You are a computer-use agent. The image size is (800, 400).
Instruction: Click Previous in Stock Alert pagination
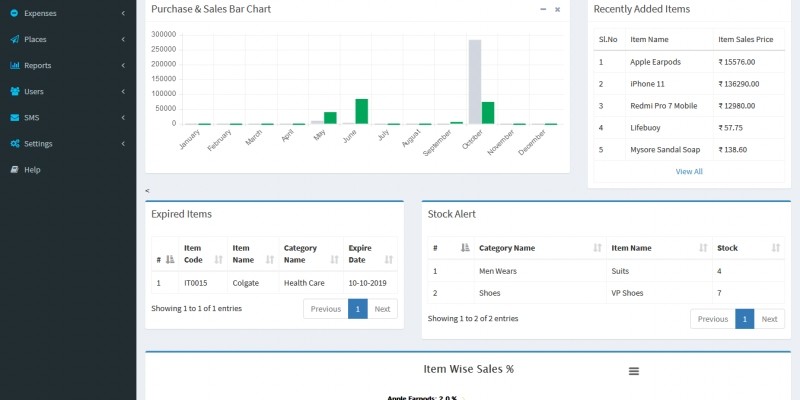pos(713,319)
